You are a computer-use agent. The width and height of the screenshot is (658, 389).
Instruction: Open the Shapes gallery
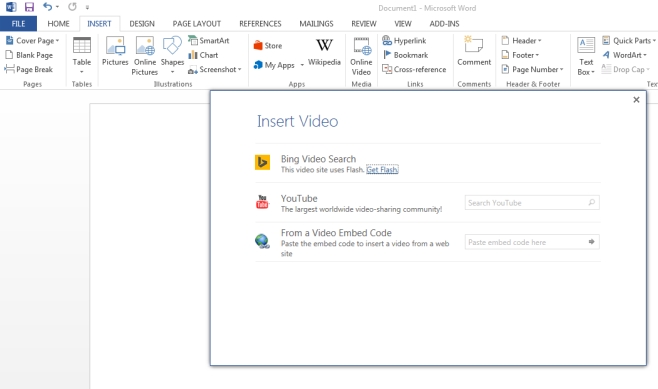click(172, 55)
